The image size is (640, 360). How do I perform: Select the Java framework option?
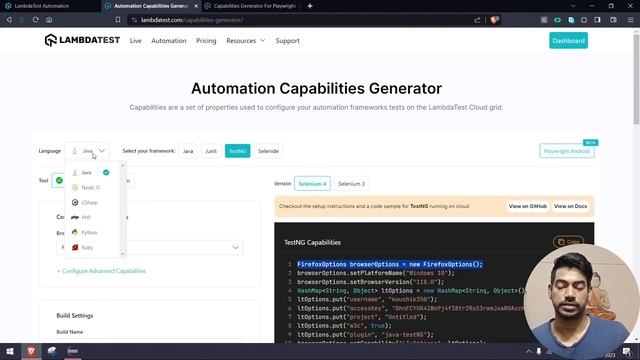188,151
